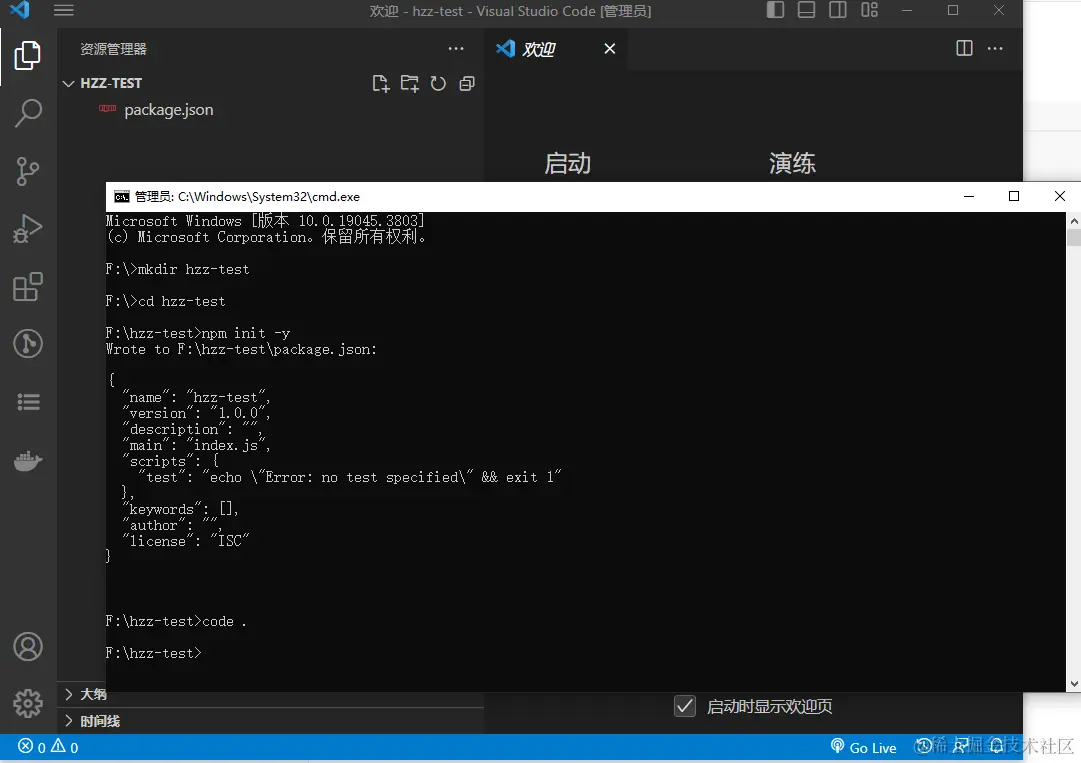The height and width of the screenshot is (763, 1081).
Task: Open the git graph circle icon view
Action: [x=28, y=343]
